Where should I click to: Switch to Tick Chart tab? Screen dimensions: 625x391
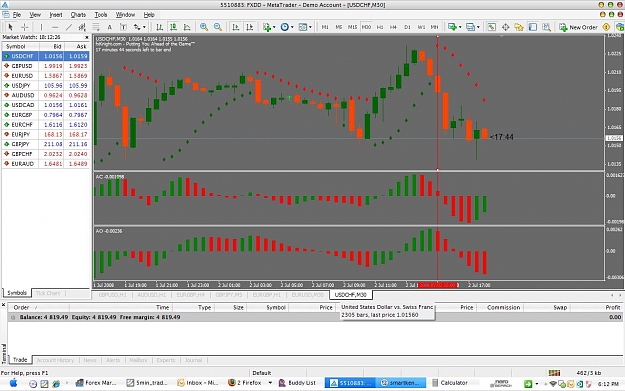coord(48,293)
